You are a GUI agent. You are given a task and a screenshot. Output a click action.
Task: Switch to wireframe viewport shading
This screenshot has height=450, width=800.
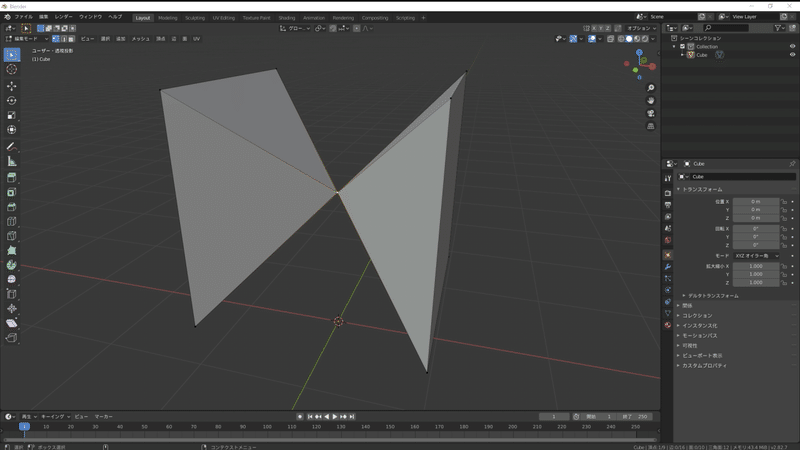621,39
